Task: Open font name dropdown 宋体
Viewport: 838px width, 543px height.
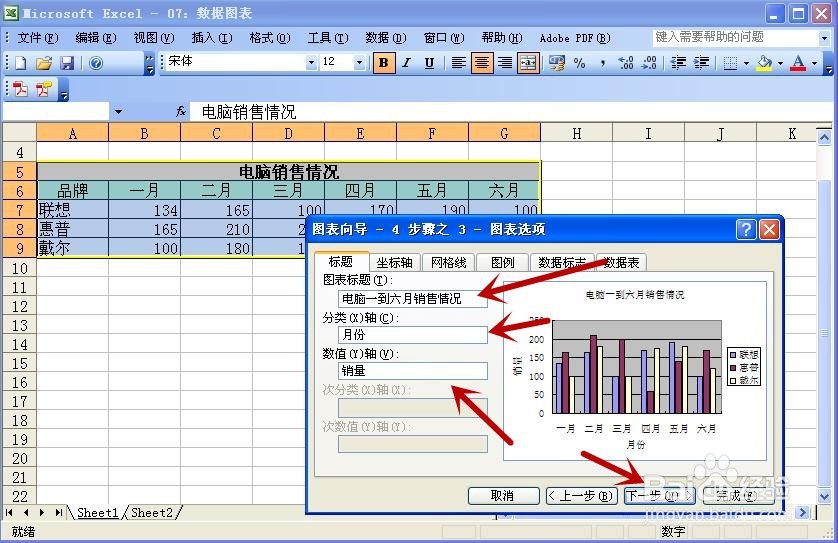Action: coord(311,63)
